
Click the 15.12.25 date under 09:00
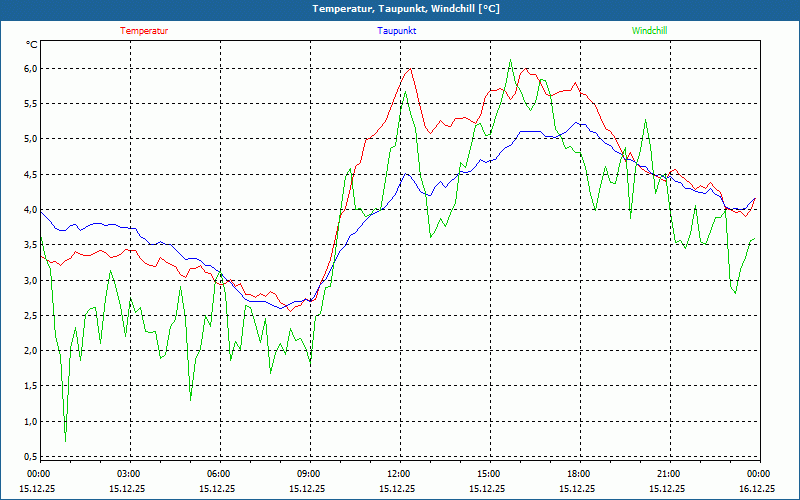(307, 488)
